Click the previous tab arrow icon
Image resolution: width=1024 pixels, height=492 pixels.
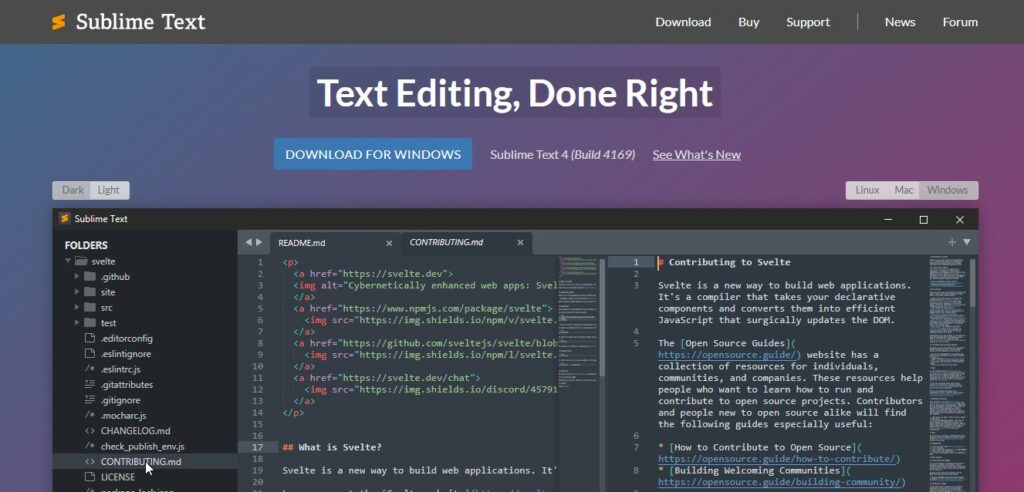tap(248, 242)
